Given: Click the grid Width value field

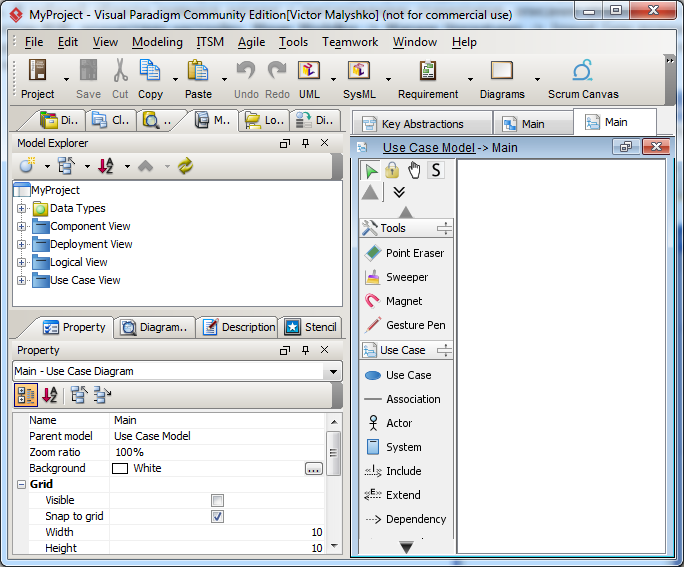Looking at the screenshot, I should point(217,532).
